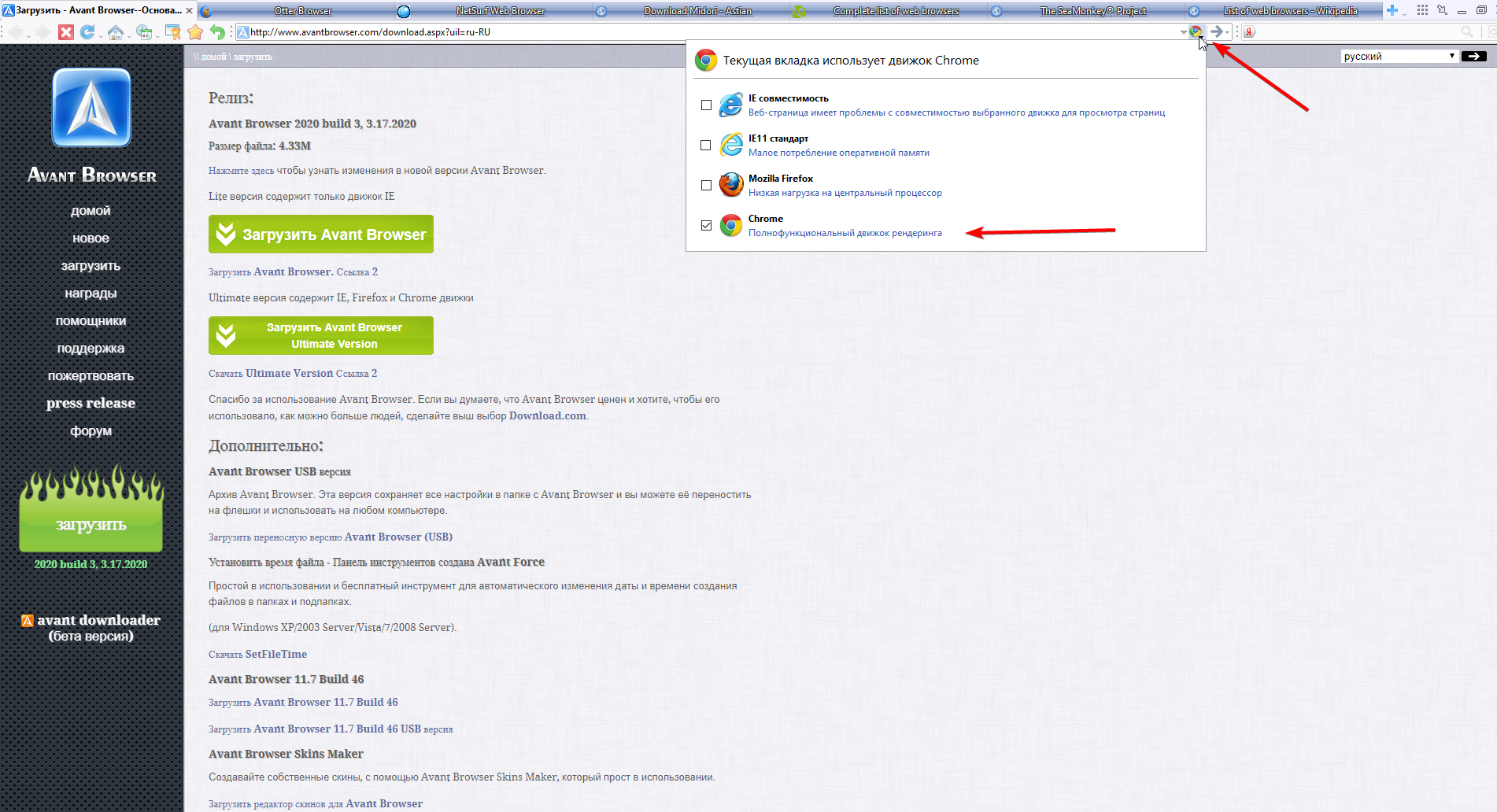Expand the address bar URL history dropdown
The height and width of the screenshot is (812, 1497).
1183,32
